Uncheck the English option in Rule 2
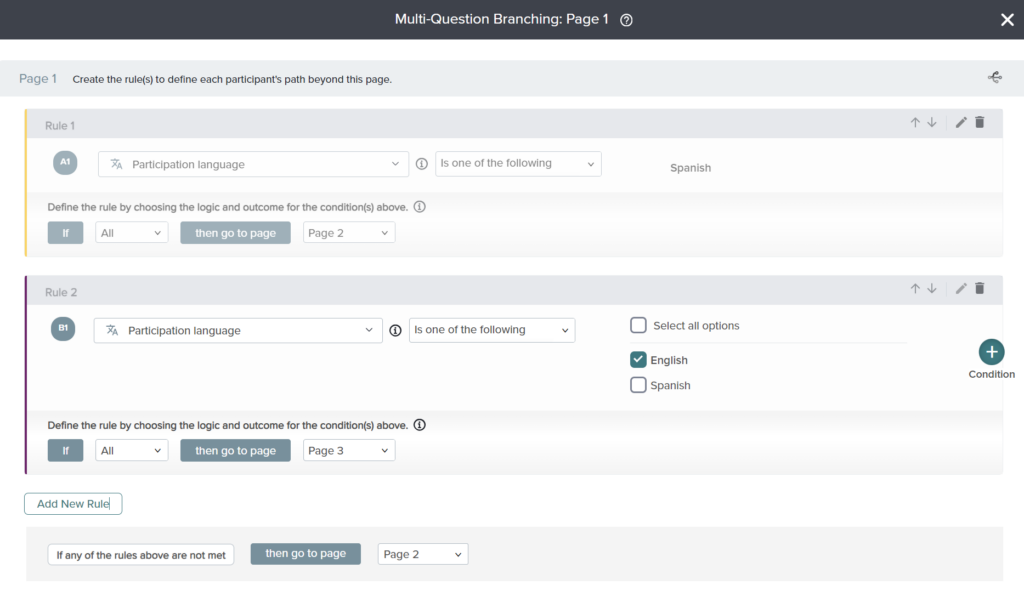This screenshot has width=1024, height=597. click(637, 359)
